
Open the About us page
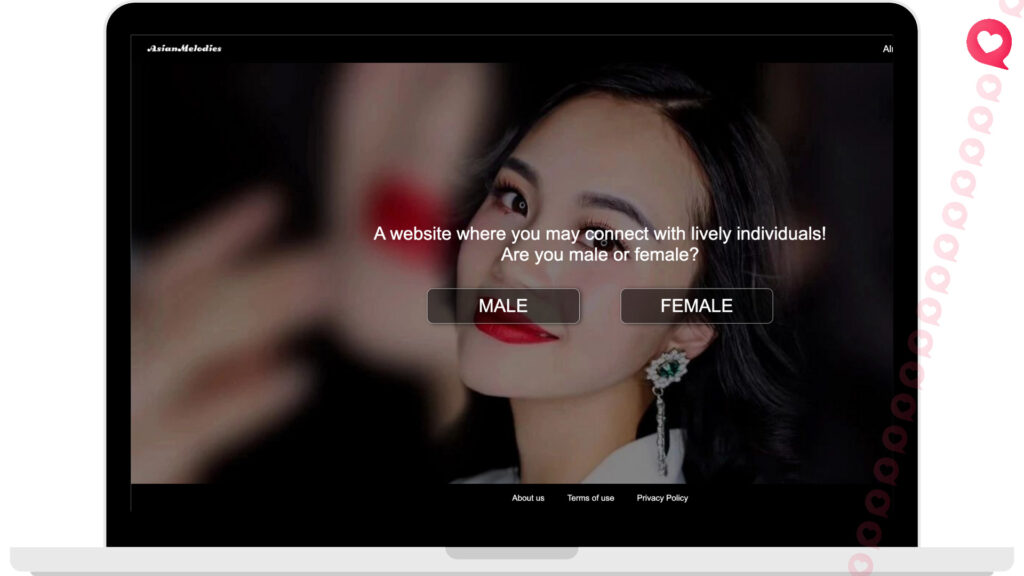528,498
